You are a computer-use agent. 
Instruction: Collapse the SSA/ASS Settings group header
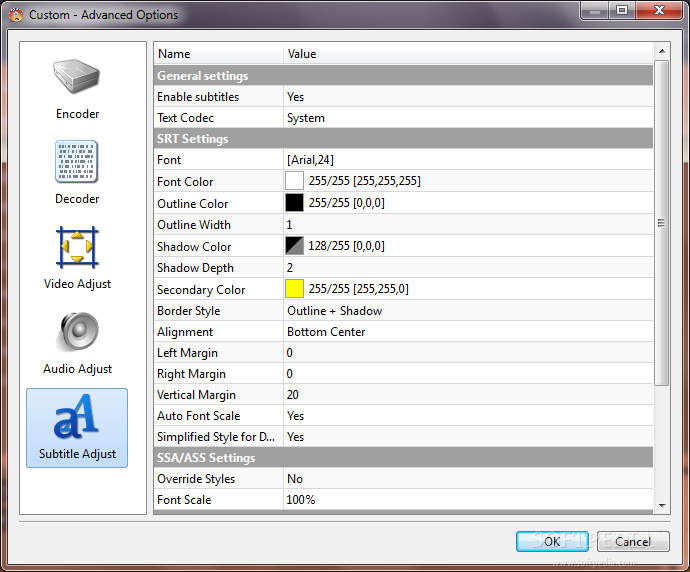pos(404,458)
